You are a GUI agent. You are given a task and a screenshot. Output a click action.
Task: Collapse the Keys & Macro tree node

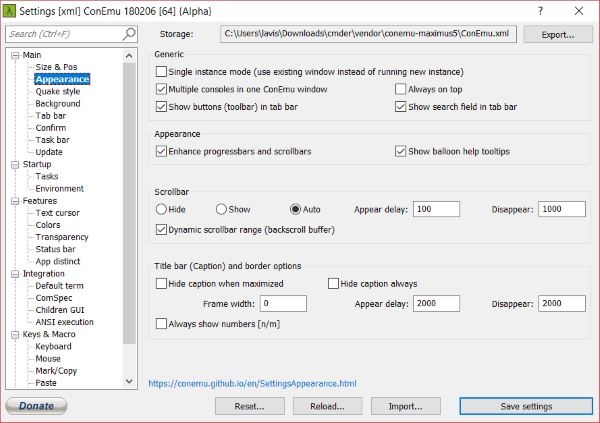point(15,335)
